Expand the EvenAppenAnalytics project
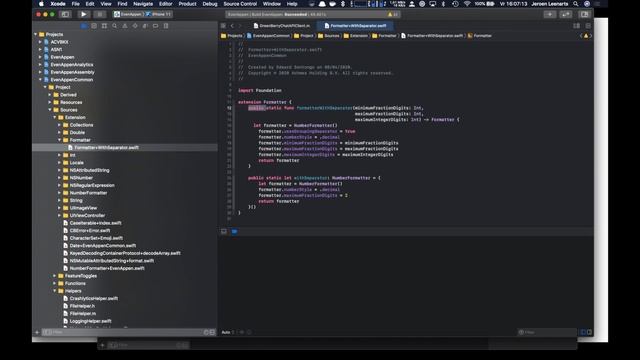 [40, 64]
